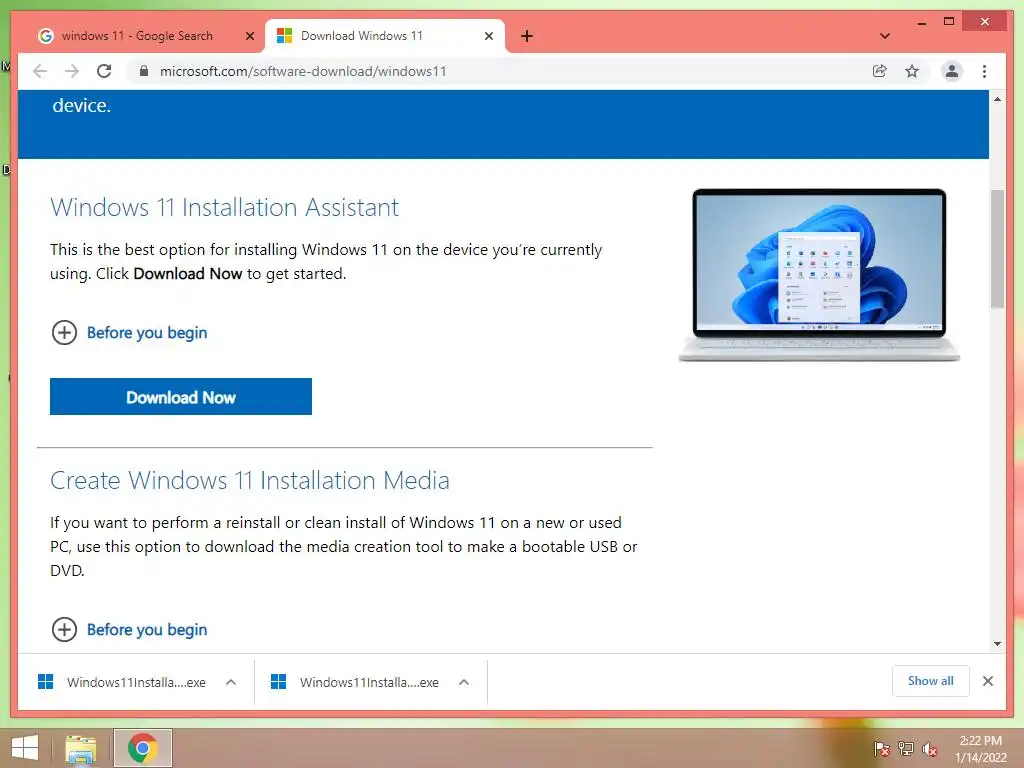This screenshot has width=1024, height=768.
Task: Open options arrow for second download
Action: point(464,682)
